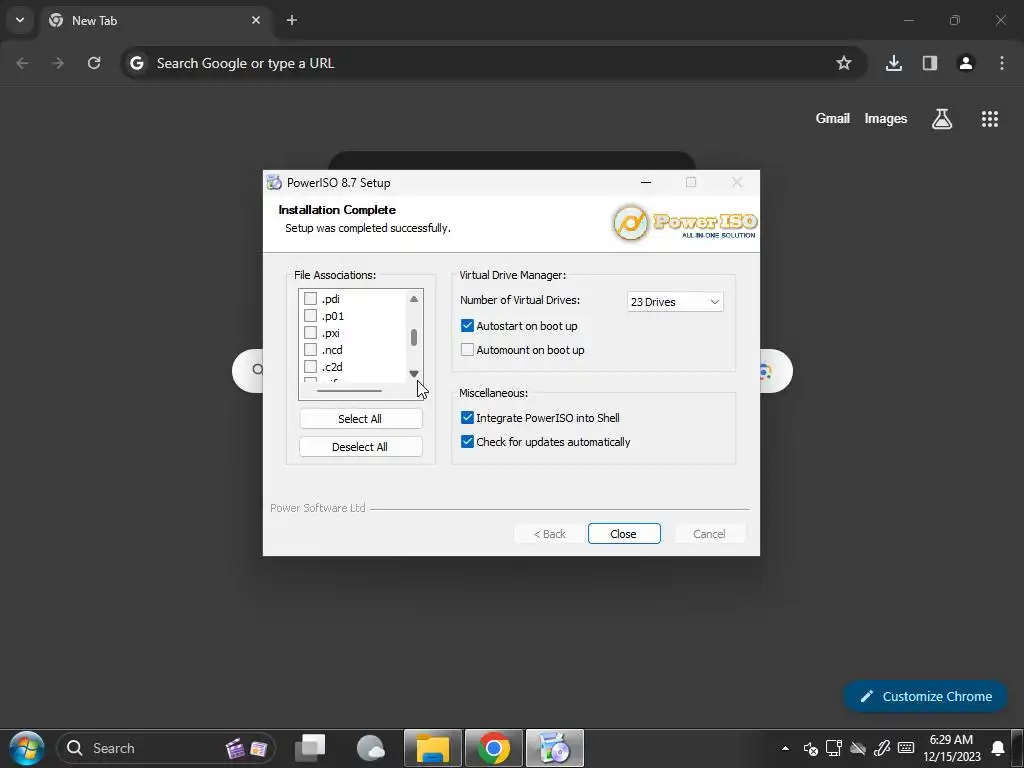Image resolution: width=1024 pixels, height=768 pixels.
Task: Click the Chrome address bar
Action: tap(493, 63)
